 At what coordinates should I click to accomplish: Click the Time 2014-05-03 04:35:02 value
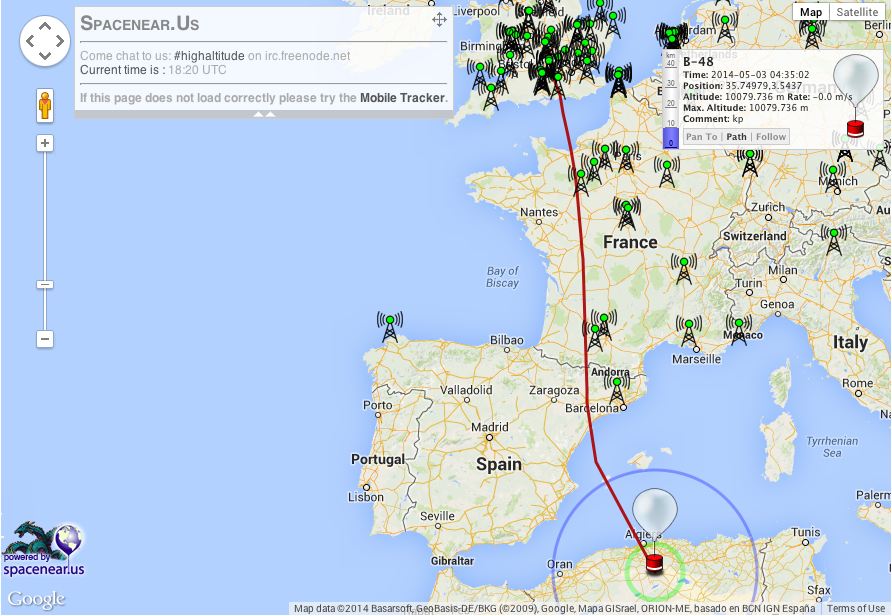760,75
